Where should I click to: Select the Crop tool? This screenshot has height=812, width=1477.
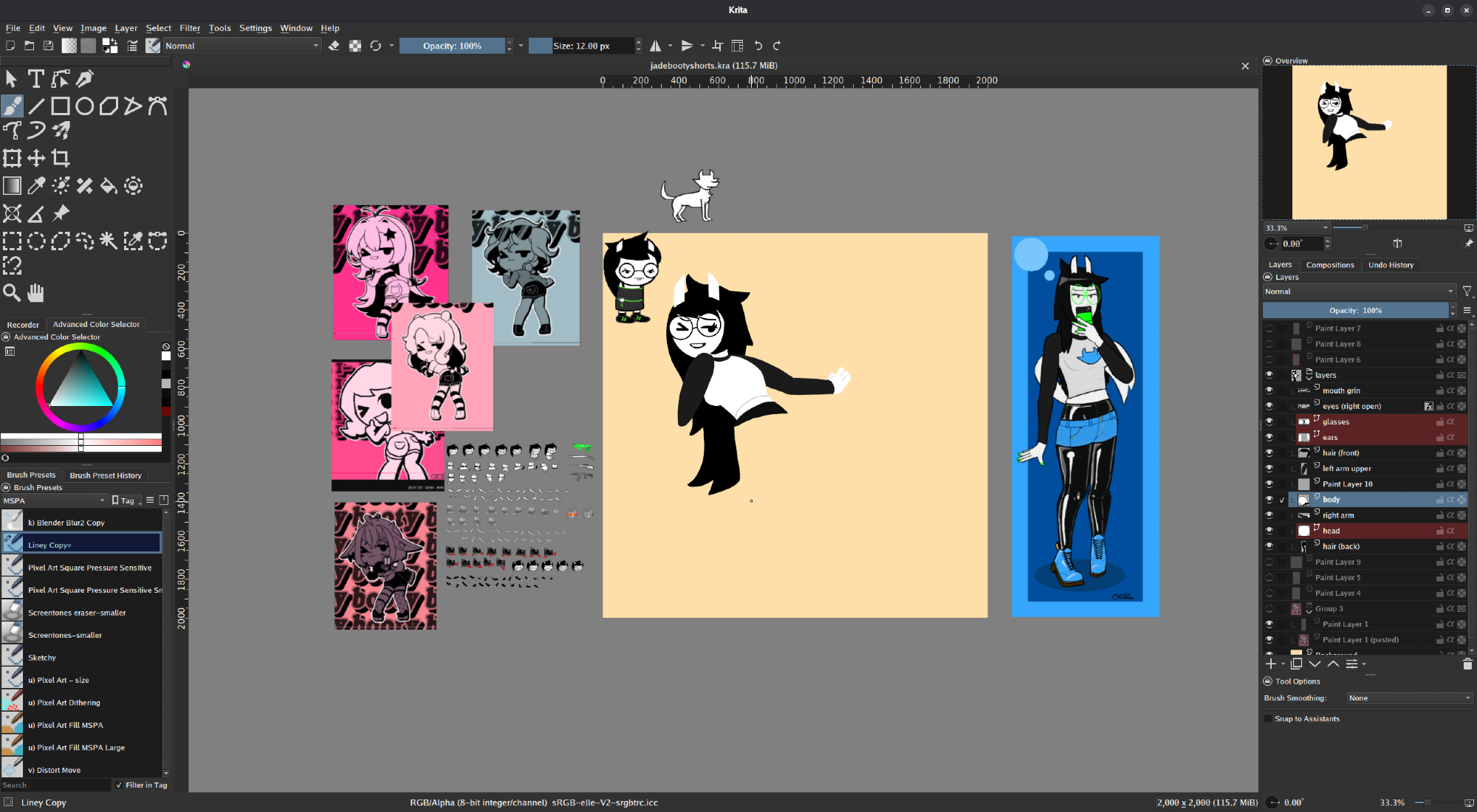pyautogui.click(x=61, y=158)
